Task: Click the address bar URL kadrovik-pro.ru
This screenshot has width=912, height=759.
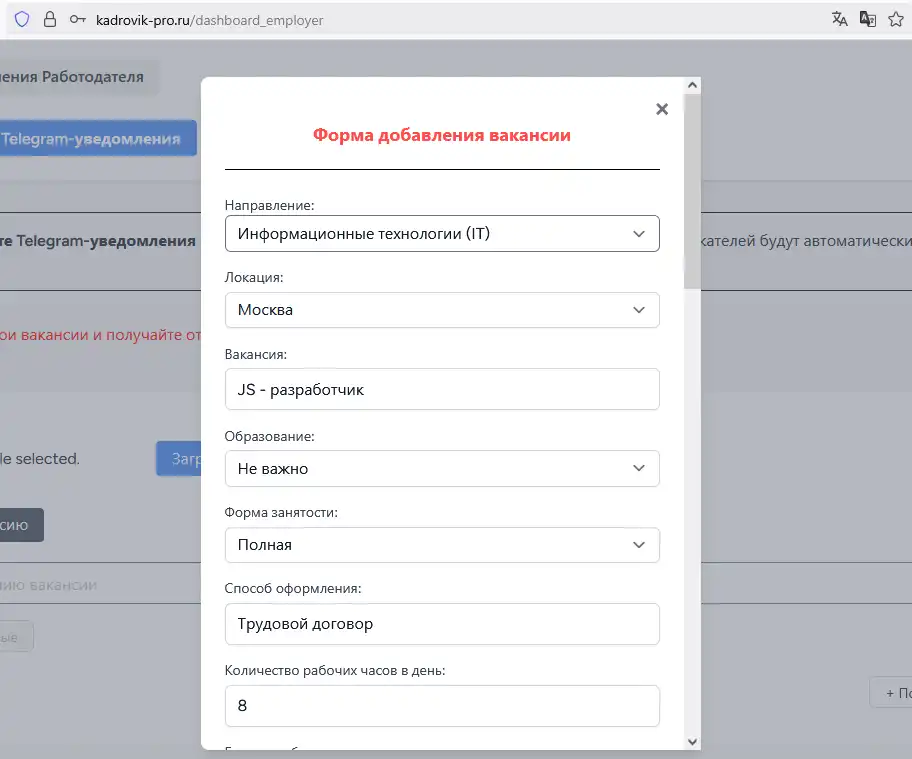Action: (209, 20)
